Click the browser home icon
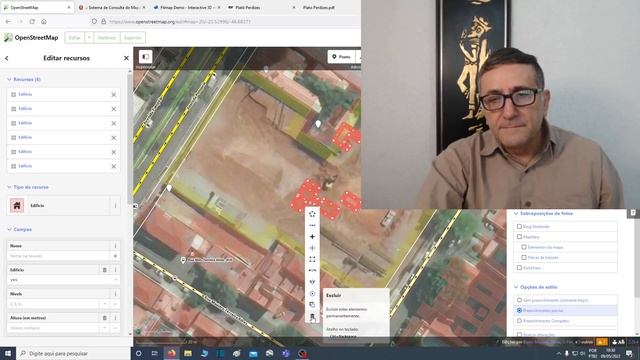This screenshot has height=360, width=640. pos(44,22)
